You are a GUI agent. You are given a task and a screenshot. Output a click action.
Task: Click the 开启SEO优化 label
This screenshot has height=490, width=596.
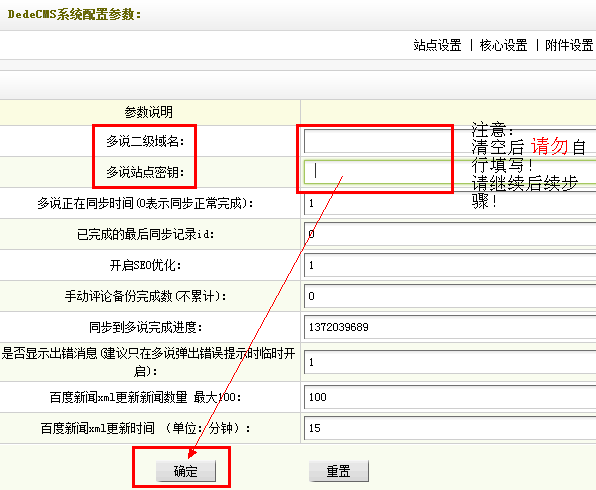point(146,265)
